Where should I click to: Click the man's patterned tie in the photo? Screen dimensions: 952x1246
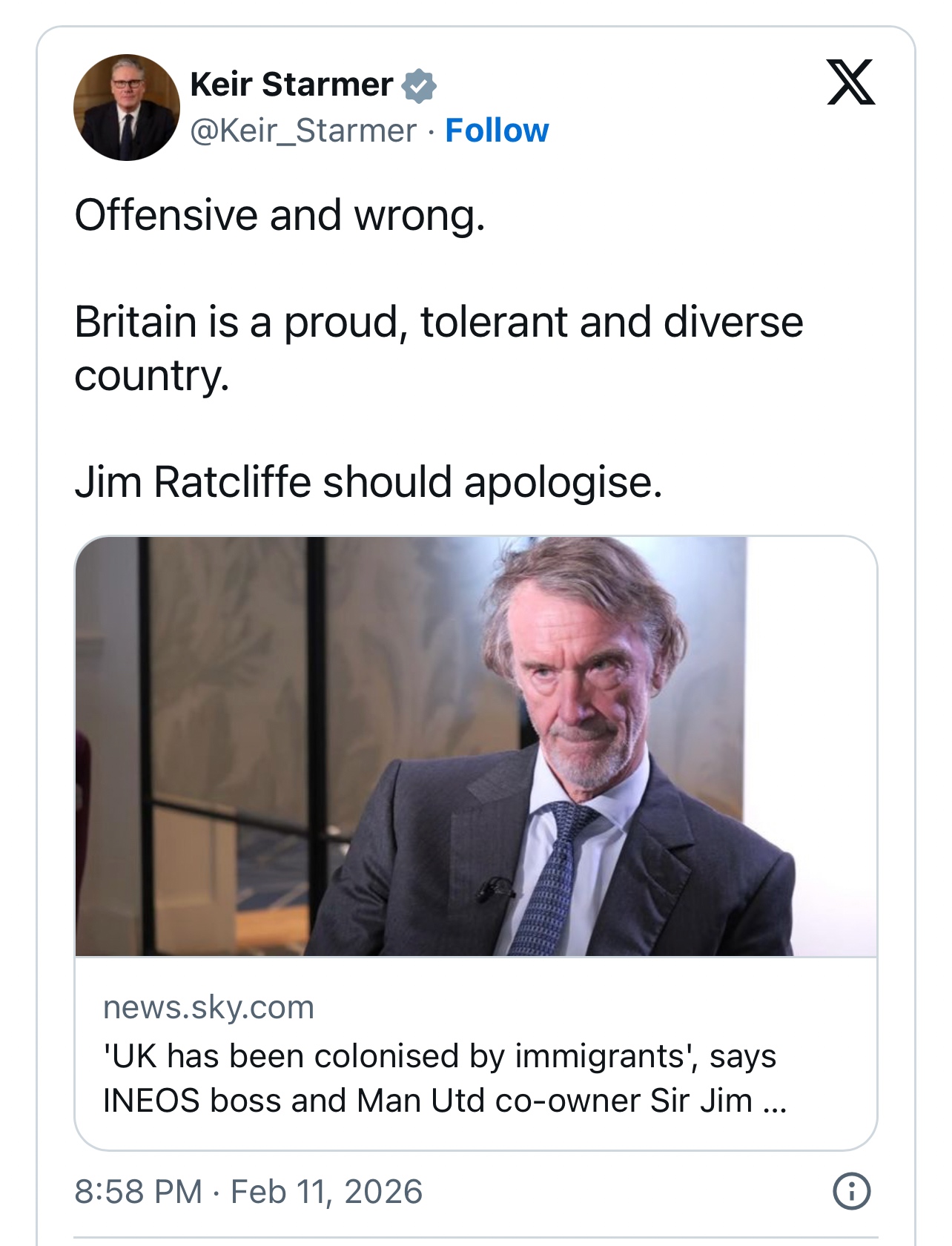click(x=549, y=875)
